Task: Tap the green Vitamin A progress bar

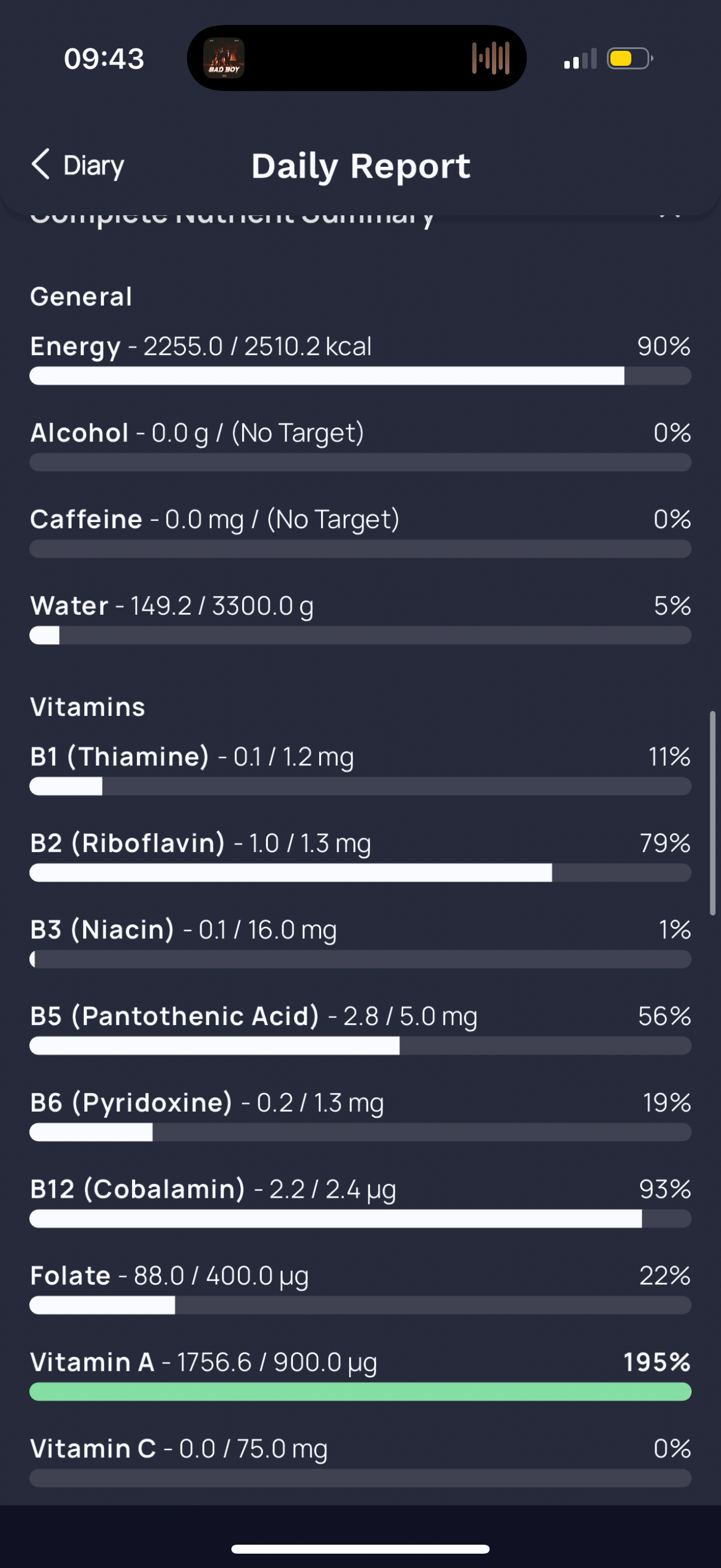Action: point(360,1392)
